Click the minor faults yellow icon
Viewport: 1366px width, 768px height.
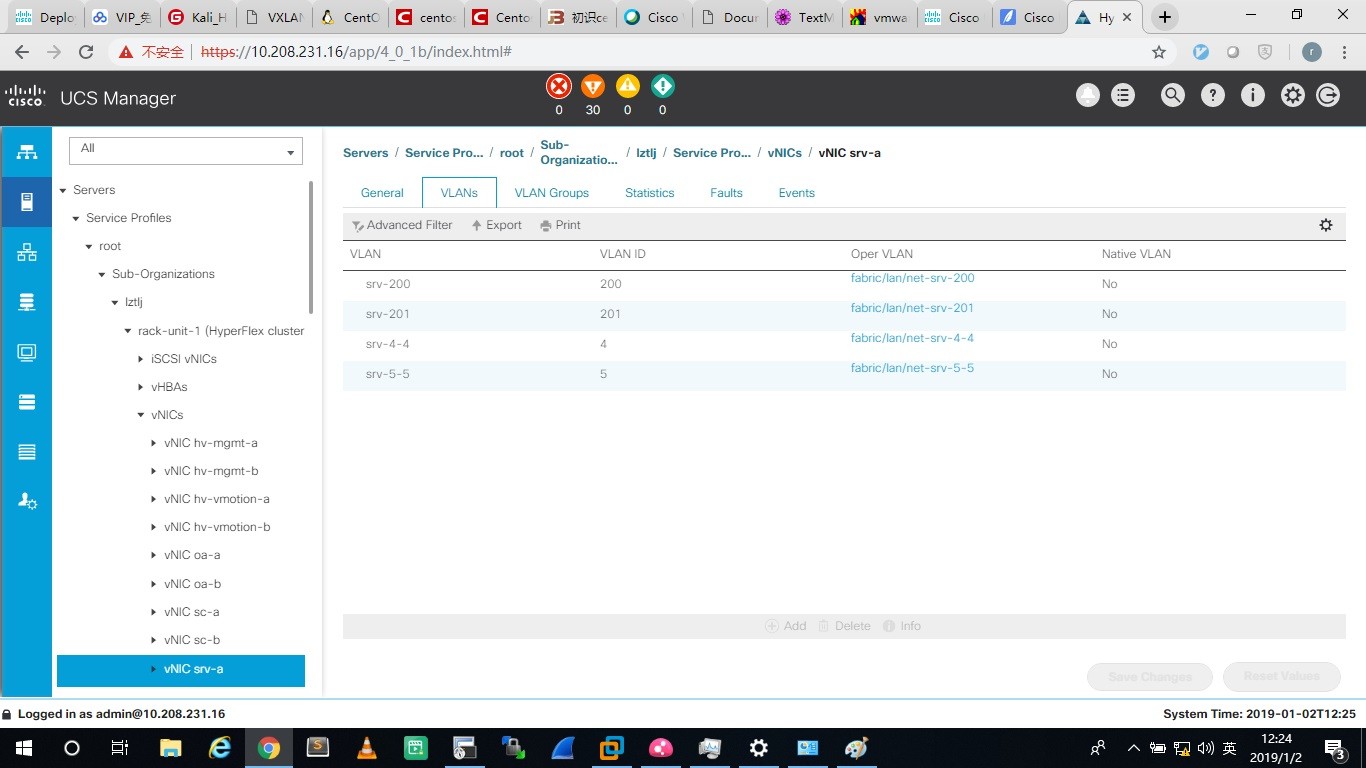pos(628,86)
